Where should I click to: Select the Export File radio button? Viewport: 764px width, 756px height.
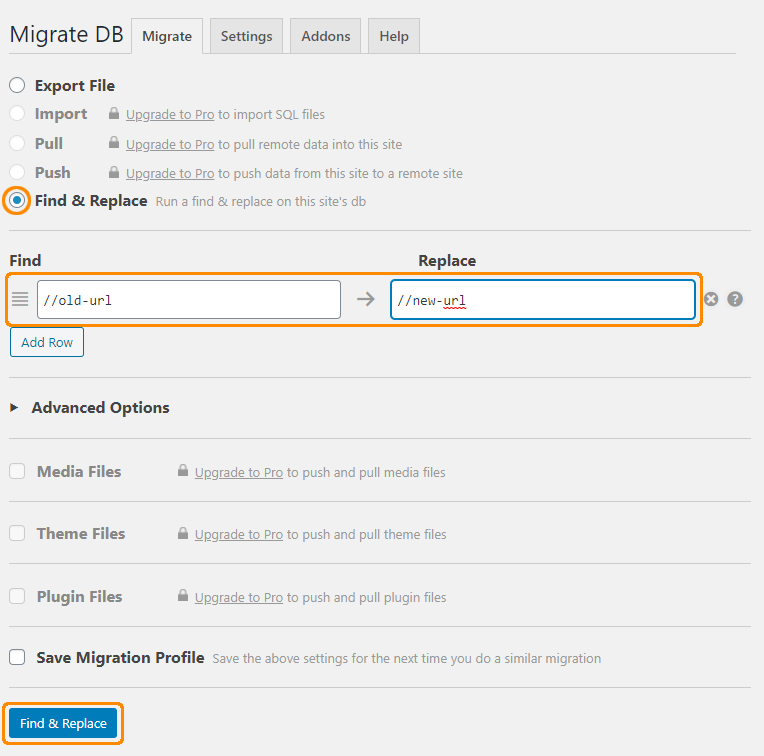pos(17,85)
